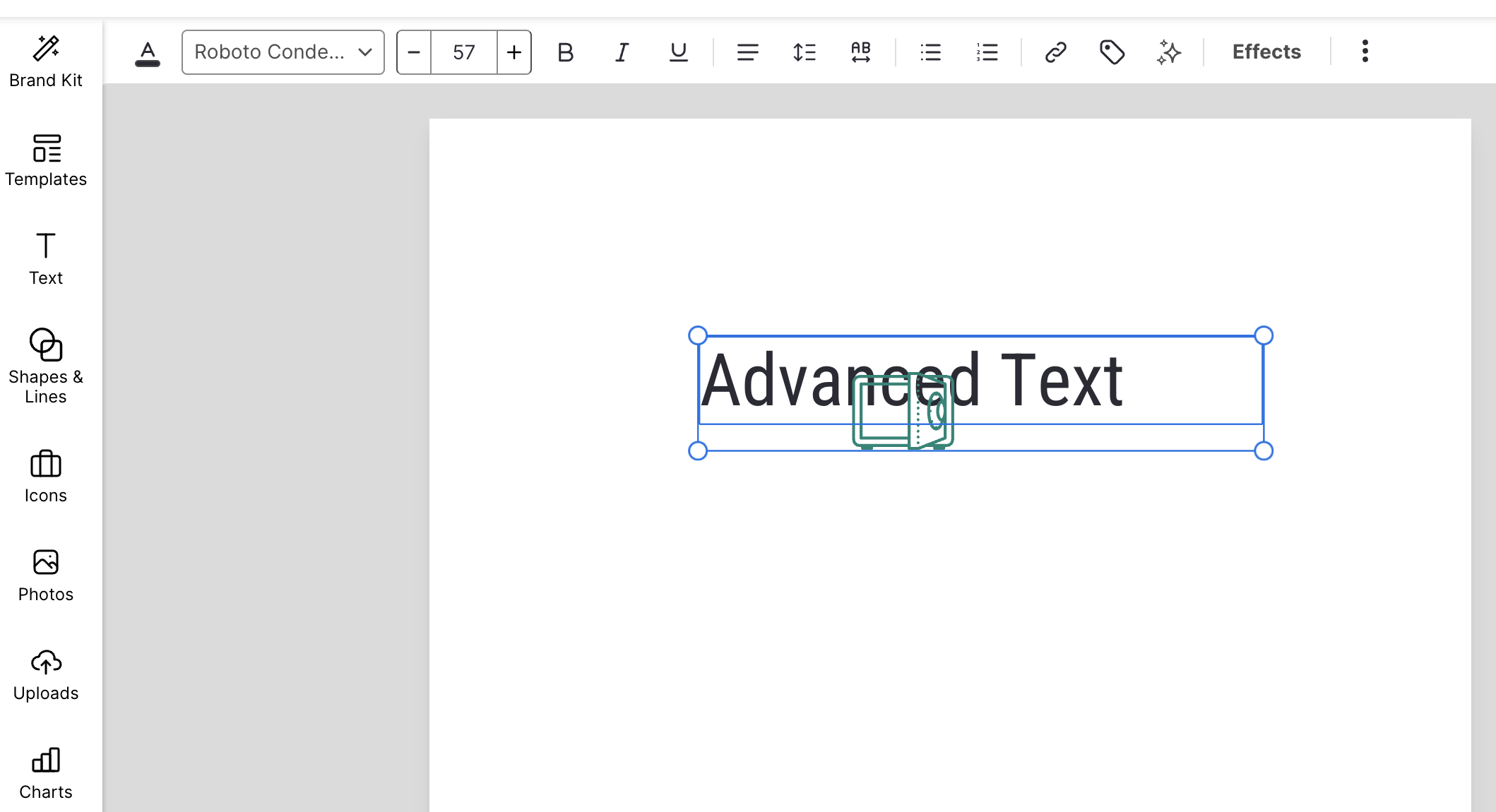Expand the Roboto Condensed font dropdown

tap(283, 52)
